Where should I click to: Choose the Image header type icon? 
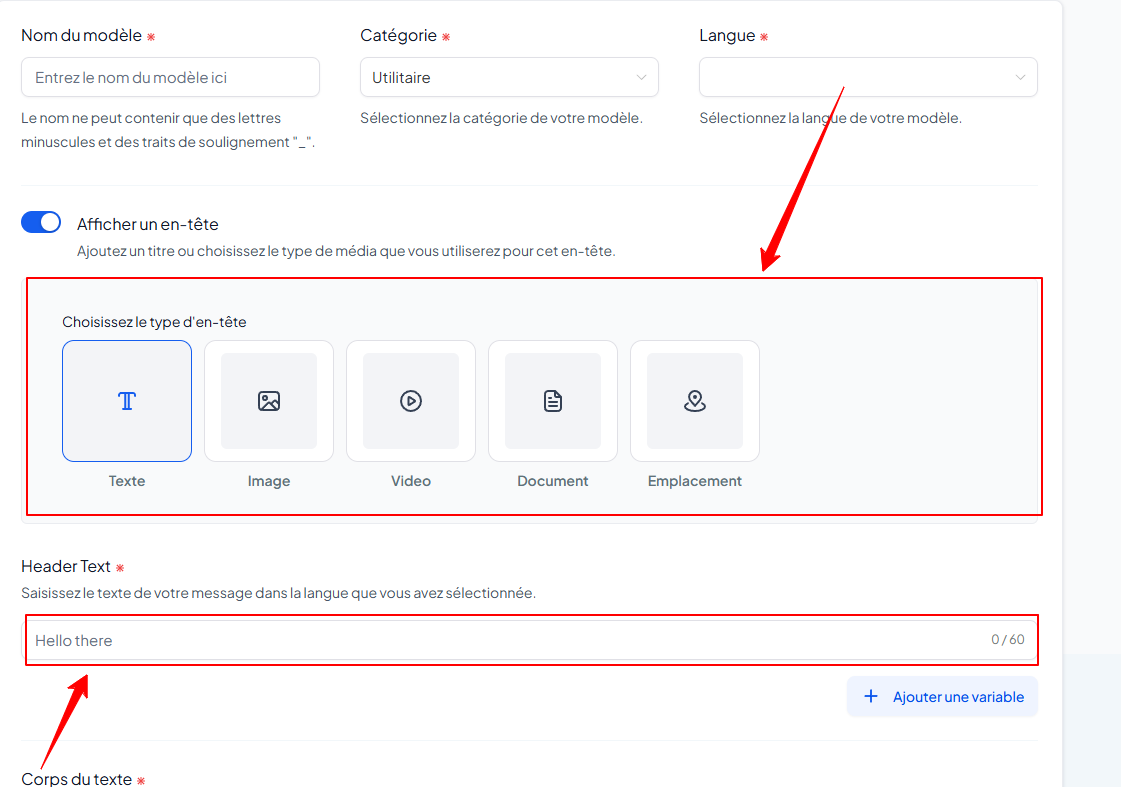[x=269, y=401]
